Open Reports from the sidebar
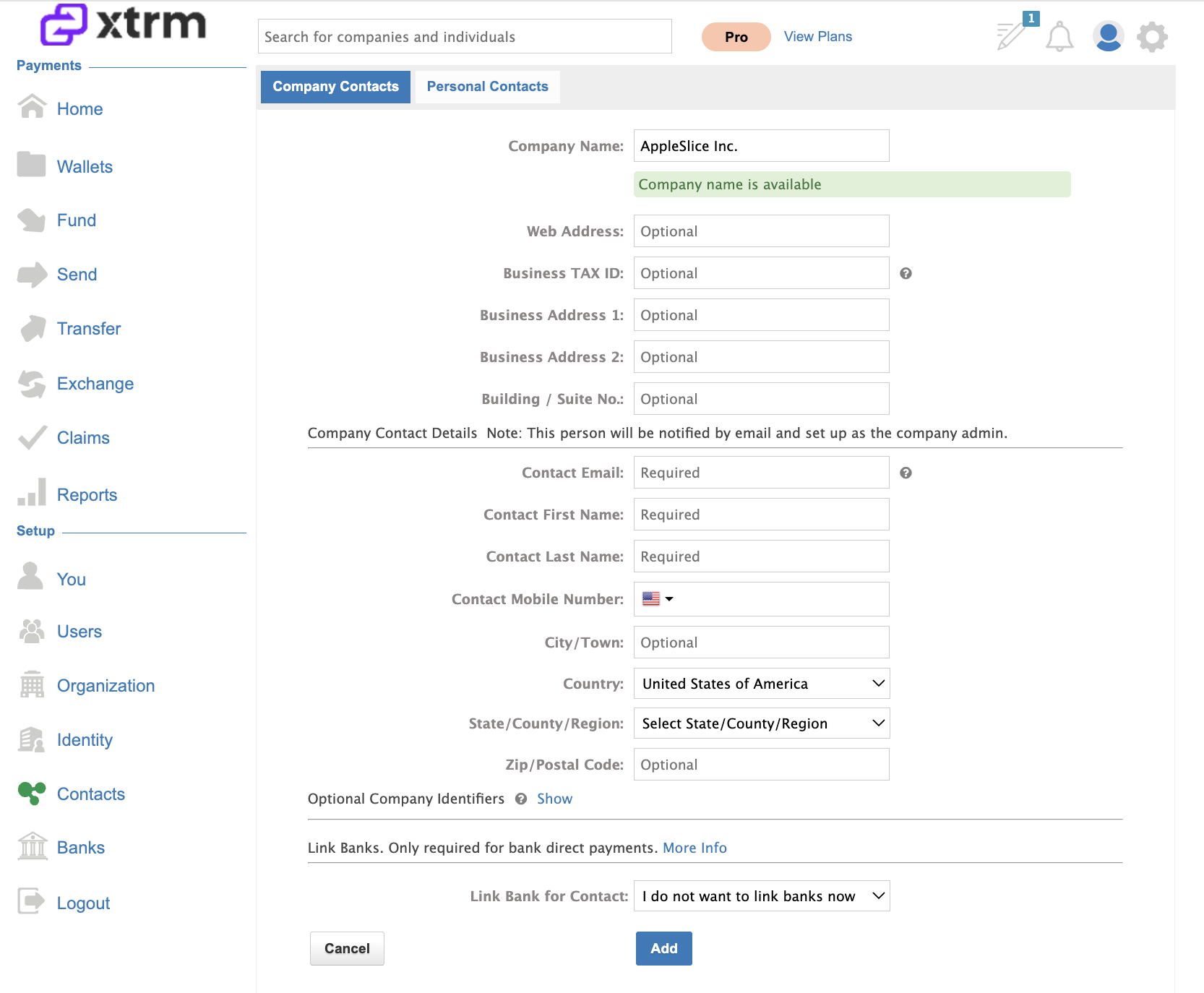Viewport: 1204px width, 993px height. click(x=87, y=495)
